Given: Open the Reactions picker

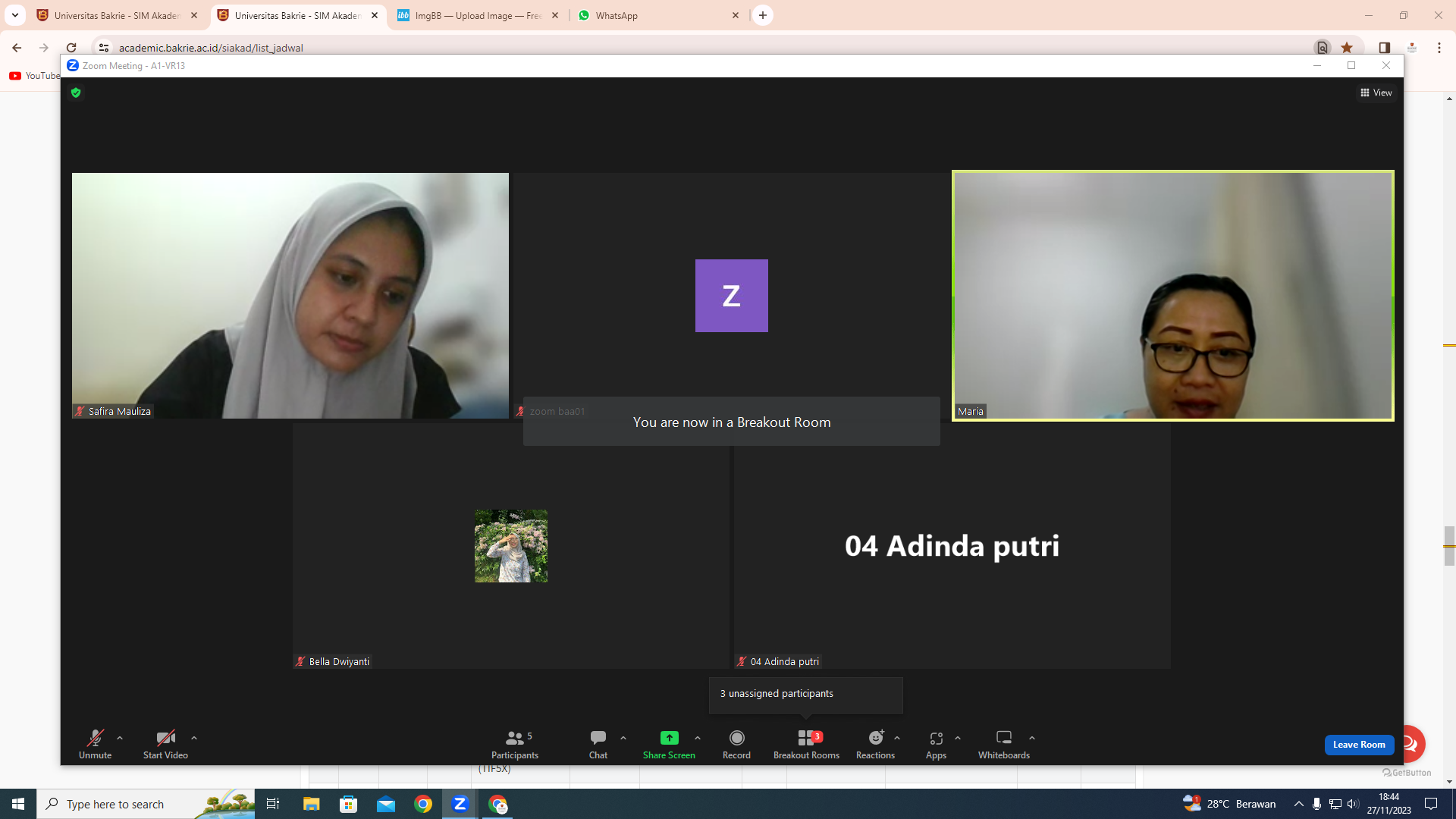Looking at the screenshot, I should coord(875,745).
